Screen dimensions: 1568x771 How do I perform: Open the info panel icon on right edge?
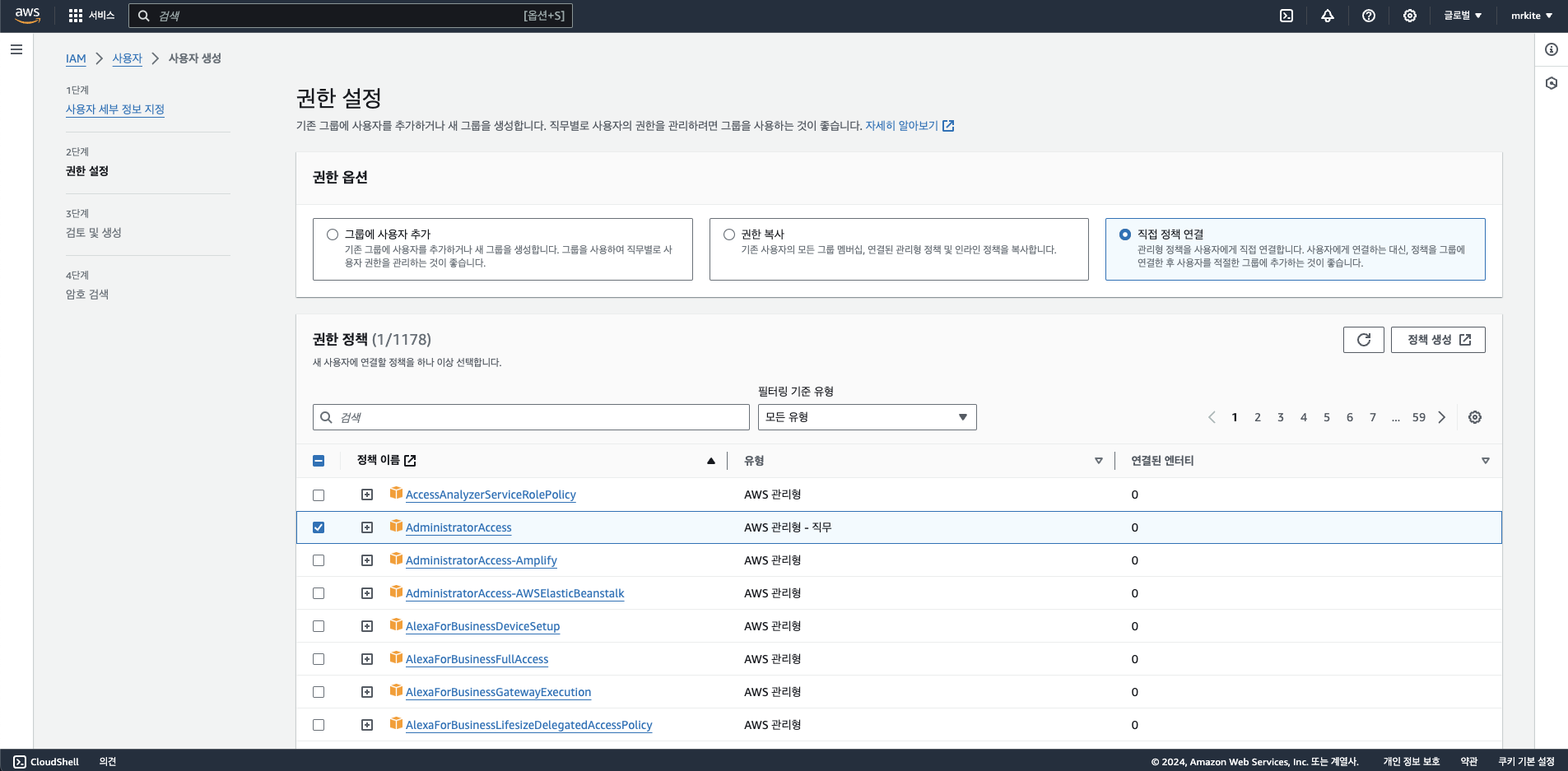point(1552,49)
